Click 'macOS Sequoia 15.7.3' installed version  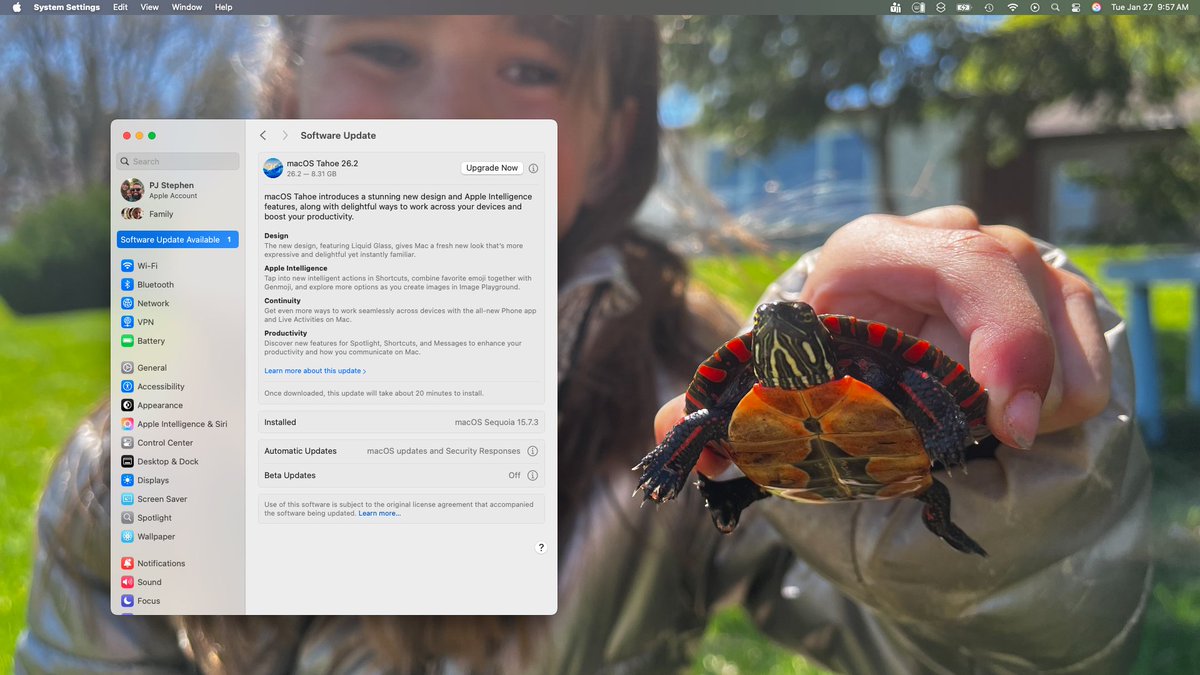coord(496,423)
